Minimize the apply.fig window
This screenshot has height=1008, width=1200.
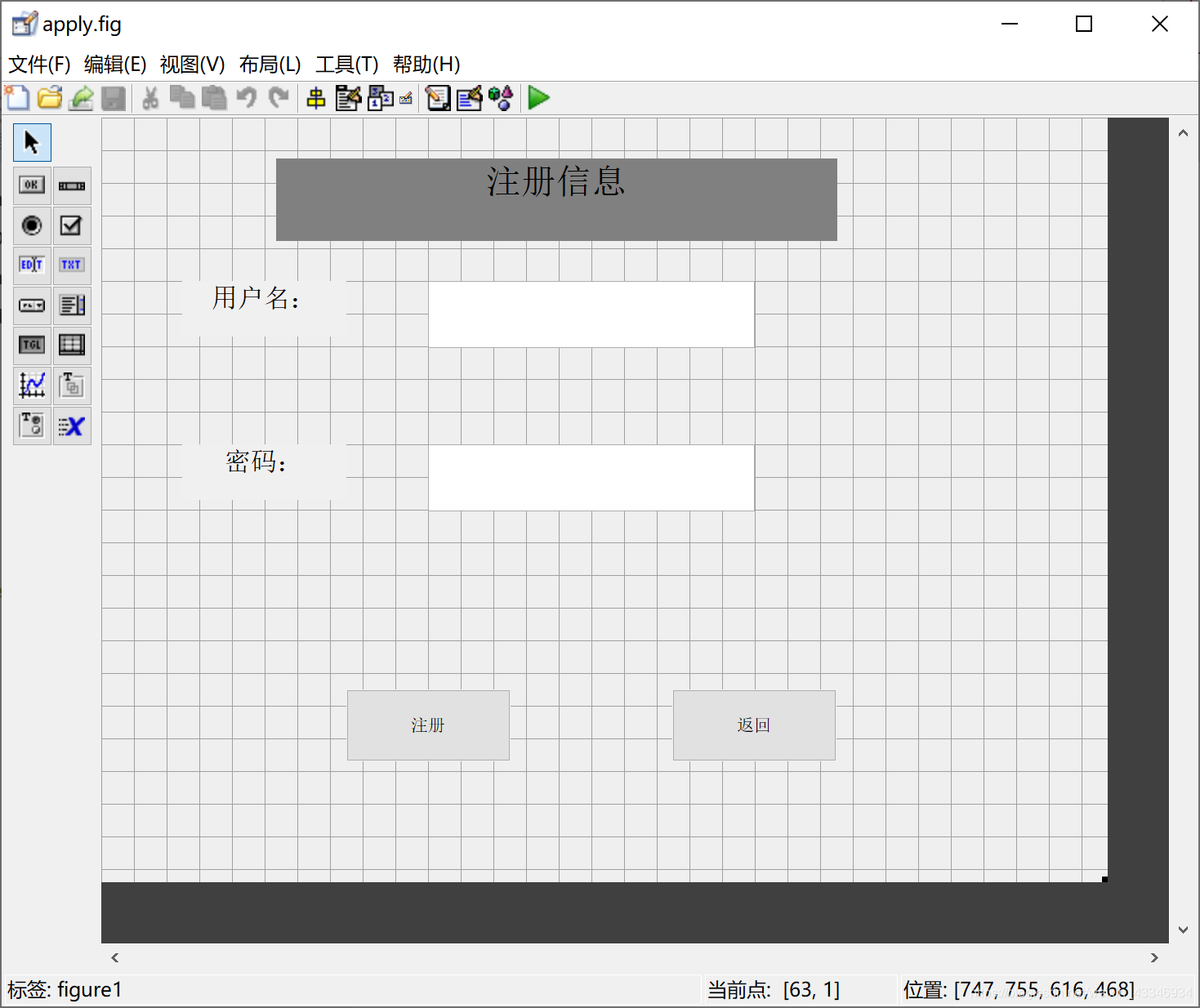point(1010,24)
